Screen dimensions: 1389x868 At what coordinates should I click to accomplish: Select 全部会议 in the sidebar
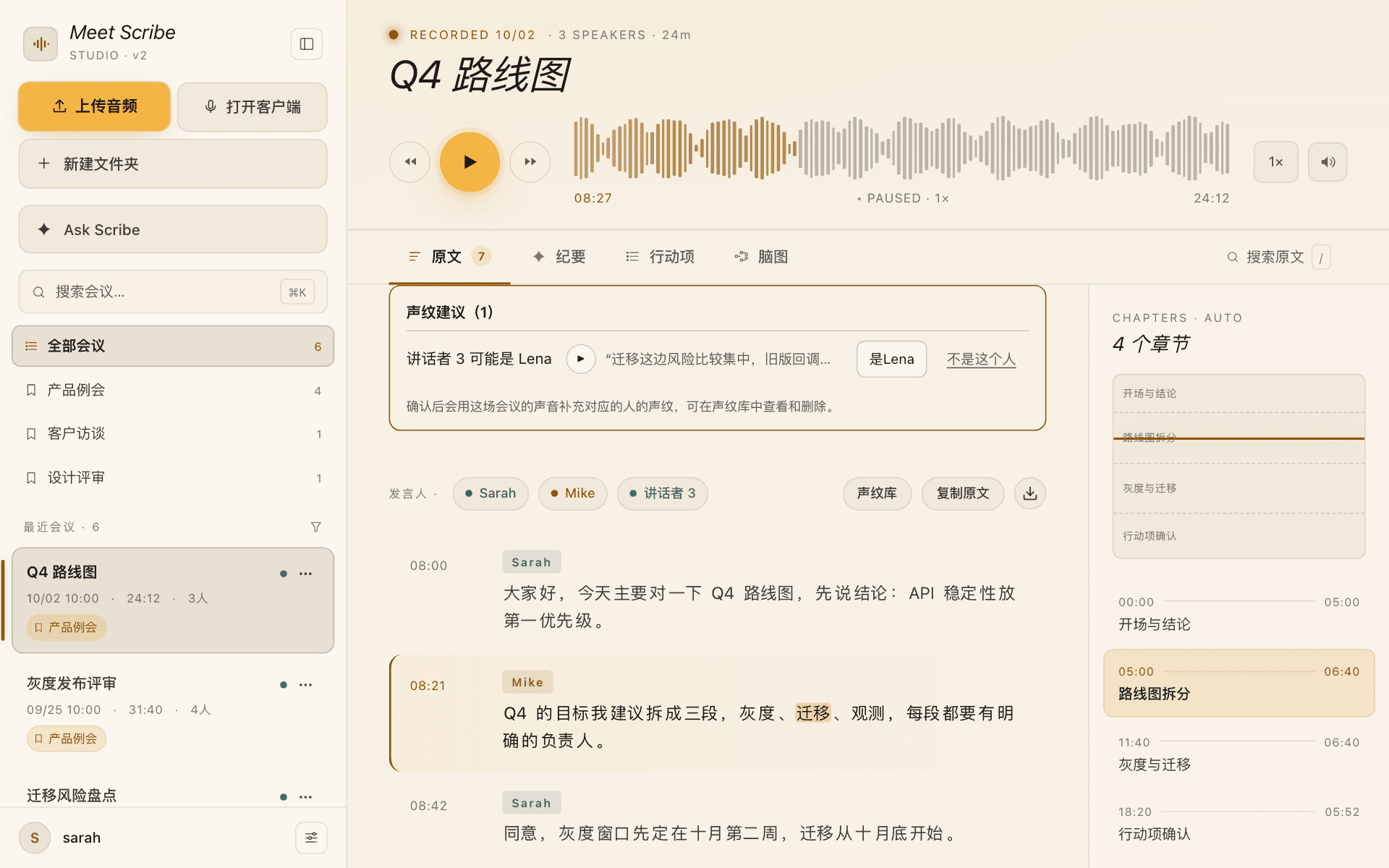(173, 346)
